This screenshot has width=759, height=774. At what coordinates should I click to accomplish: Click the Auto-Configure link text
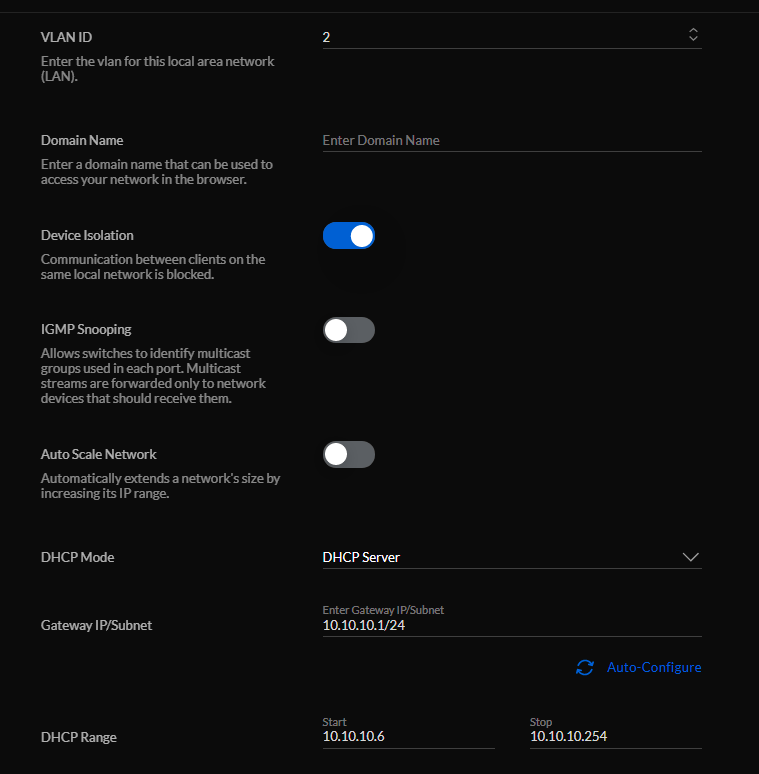coord(654,667)
